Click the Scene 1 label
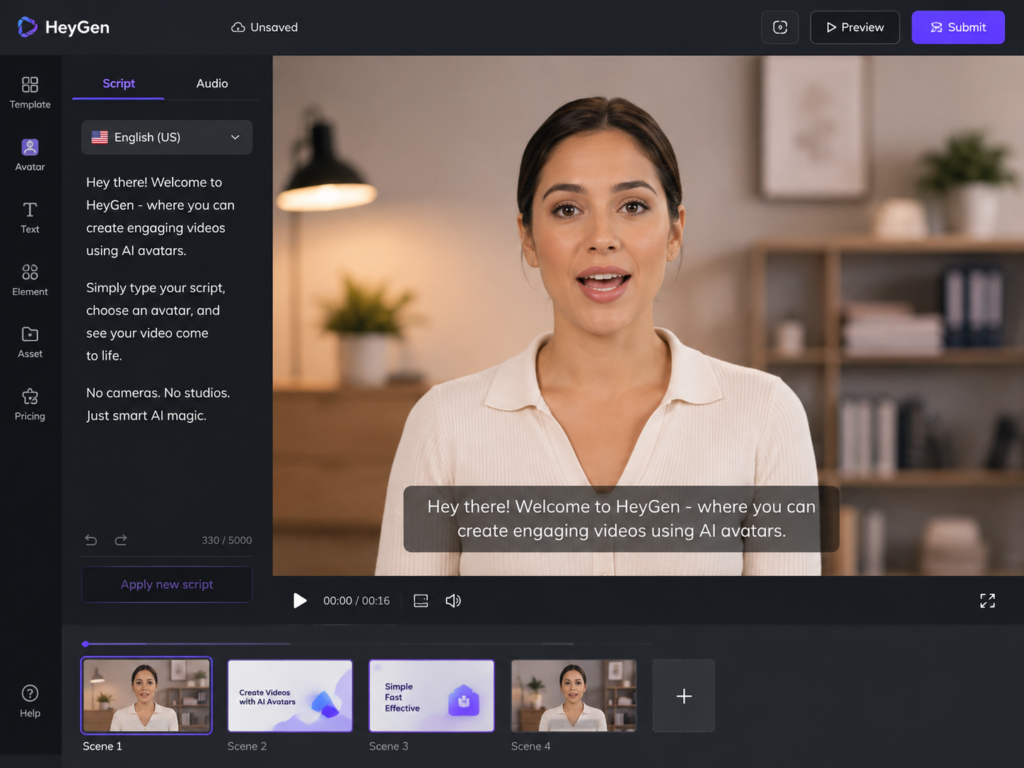The image size is (1024, 768). 102,746
